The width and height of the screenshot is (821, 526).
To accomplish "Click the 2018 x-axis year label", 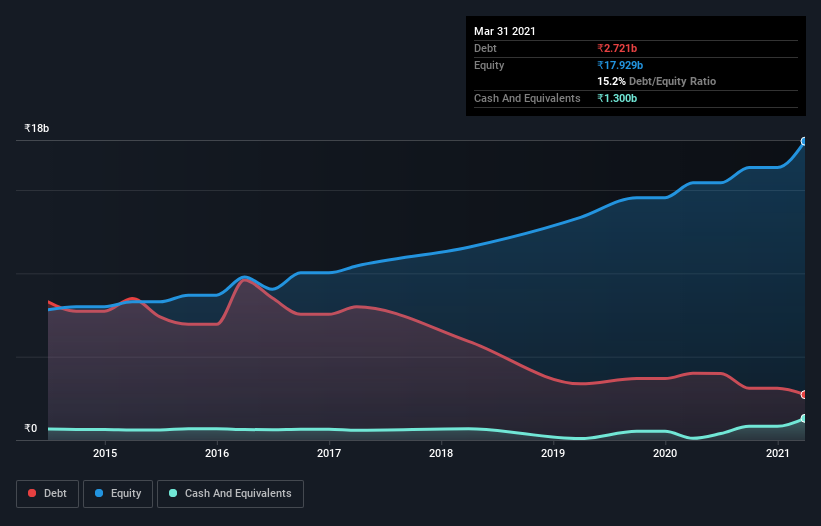I will pos(441,453).
